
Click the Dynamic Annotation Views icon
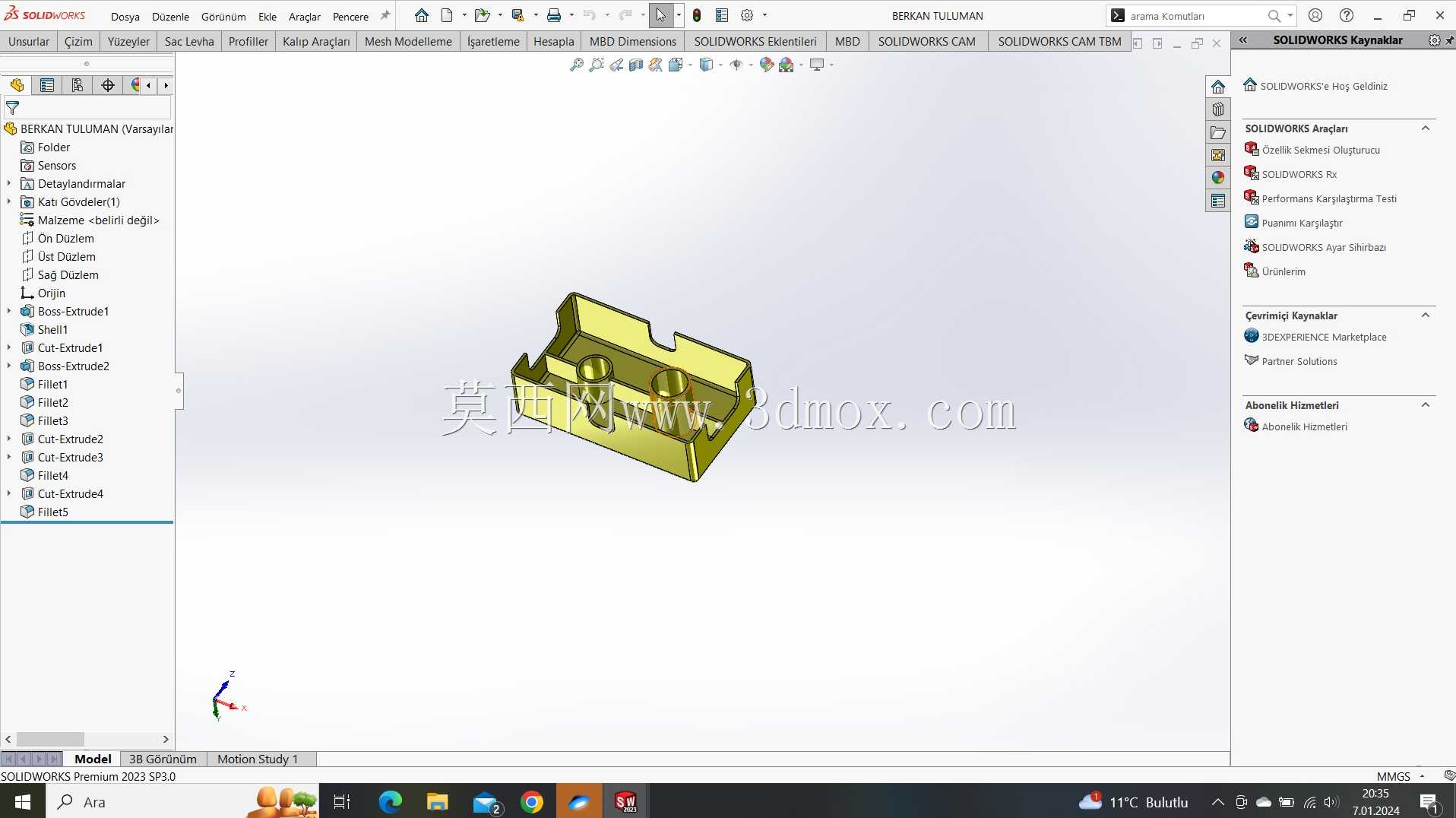656,65
